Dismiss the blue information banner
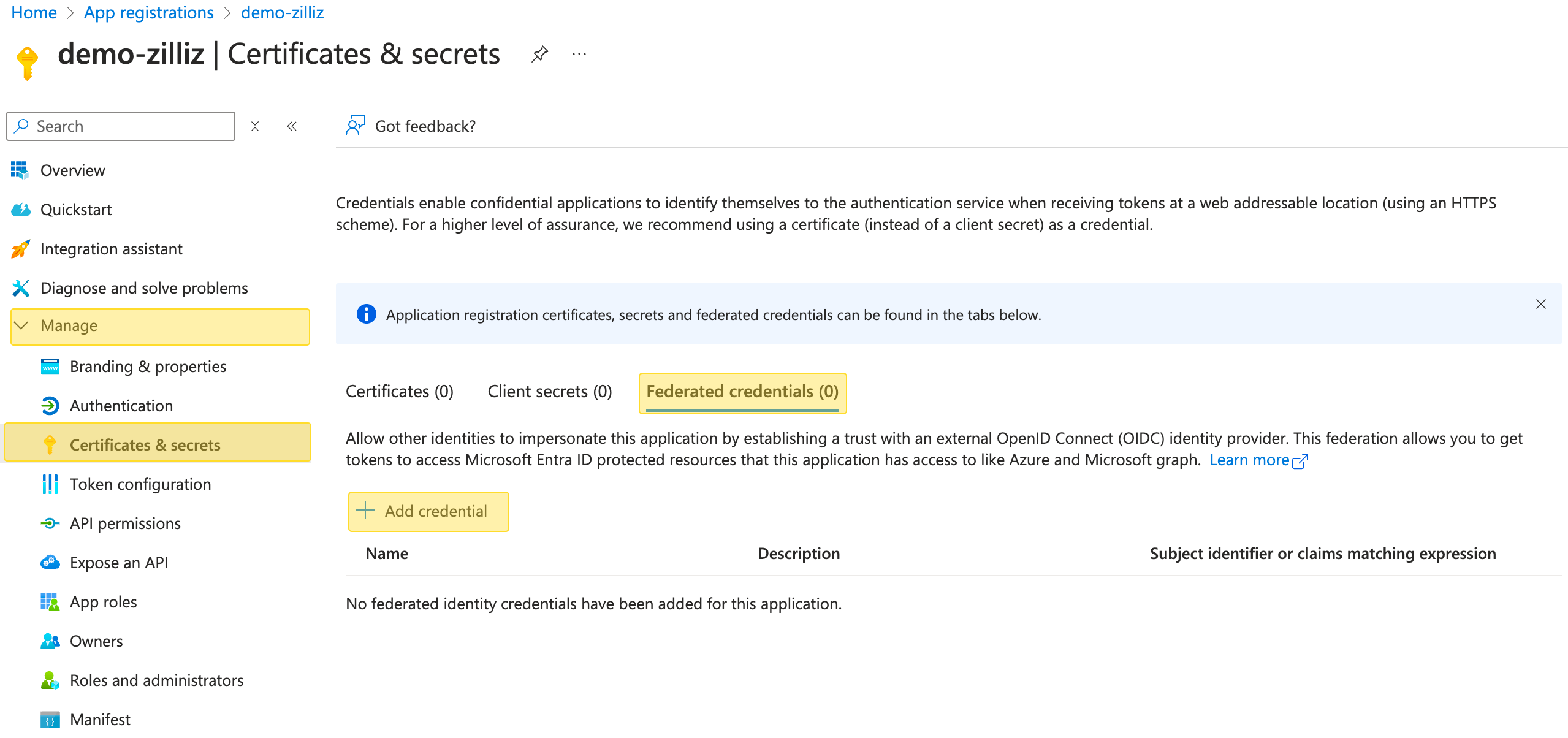This screenshot has height=738, width=1568. coord(1540,304)
